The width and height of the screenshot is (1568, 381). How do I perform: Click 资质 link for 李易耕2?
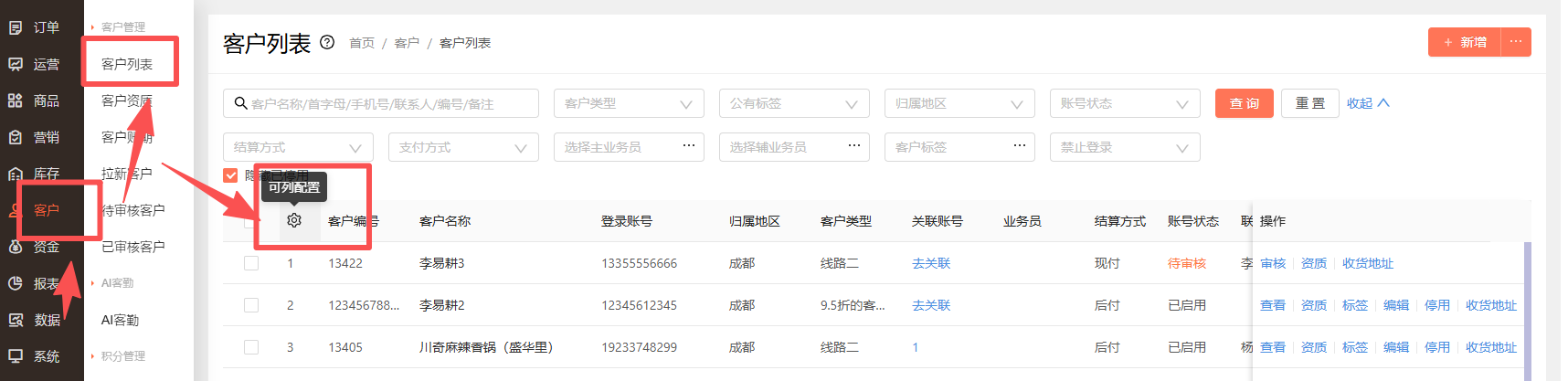point(1314,305)
